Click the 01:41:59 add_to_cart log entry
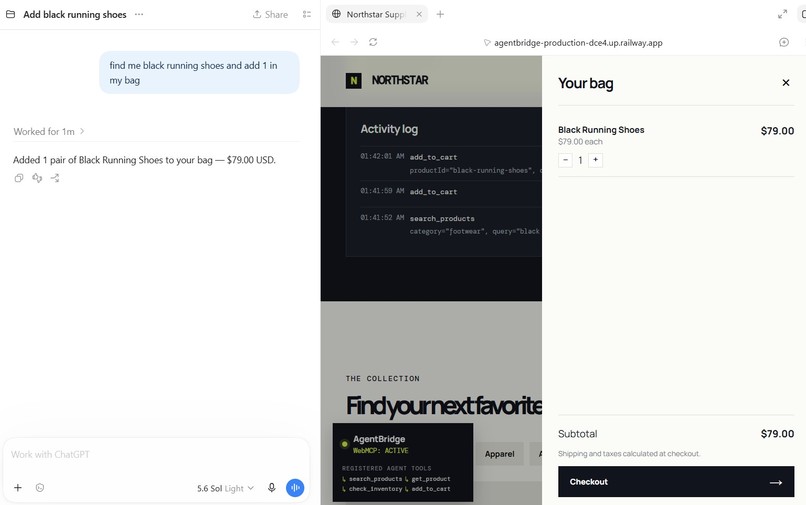 tap(451, 192)
